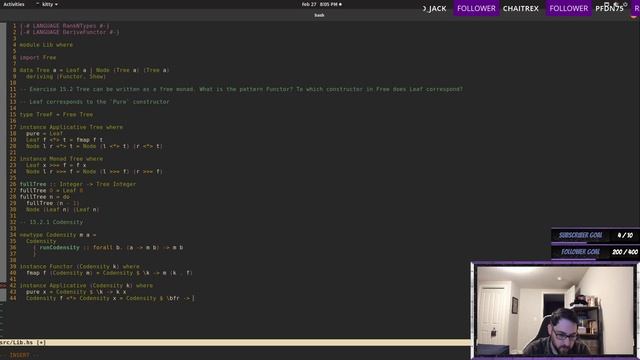640x360 pixels.
Task: Open the clock showing Feb 27
Action: pyautogui.click(x=322, y=4)
